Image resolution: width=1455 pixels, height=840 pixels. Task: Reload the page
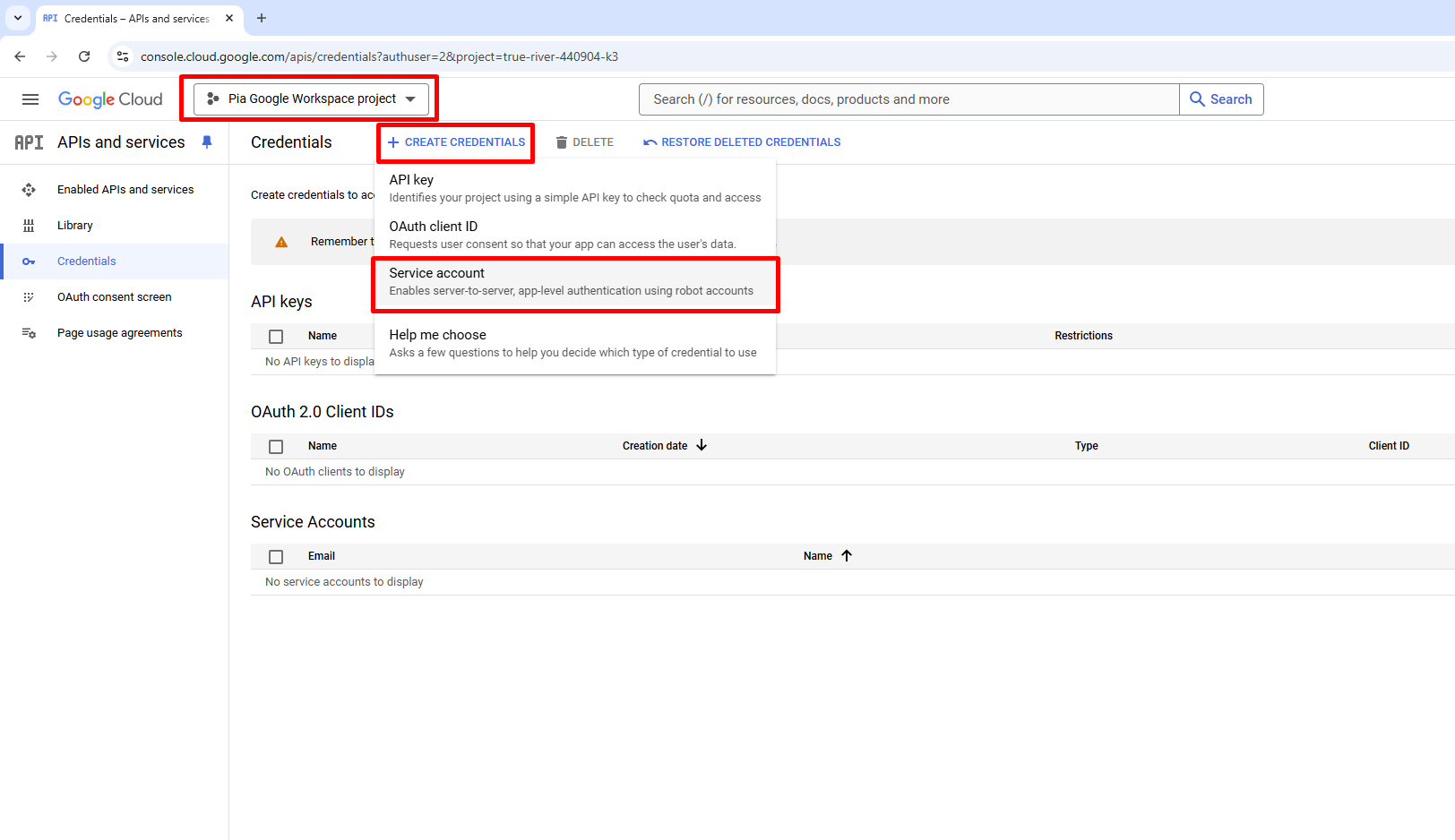pos(84,56)
